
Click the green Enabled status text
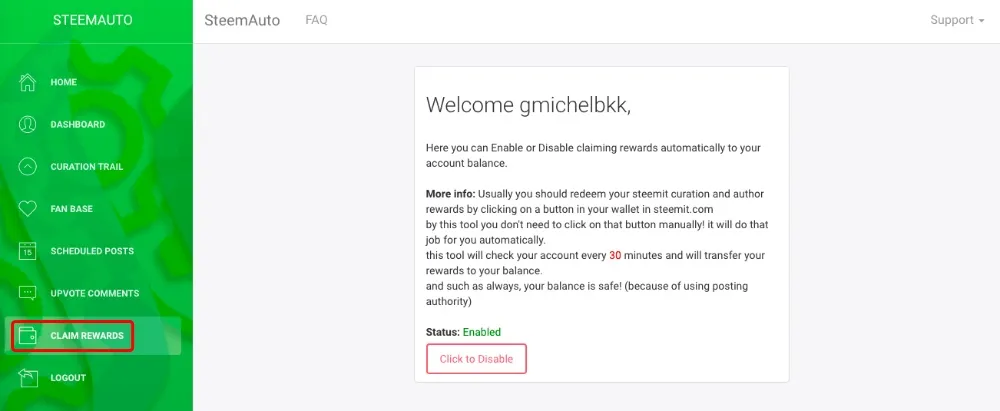click(x=482, y=332)
